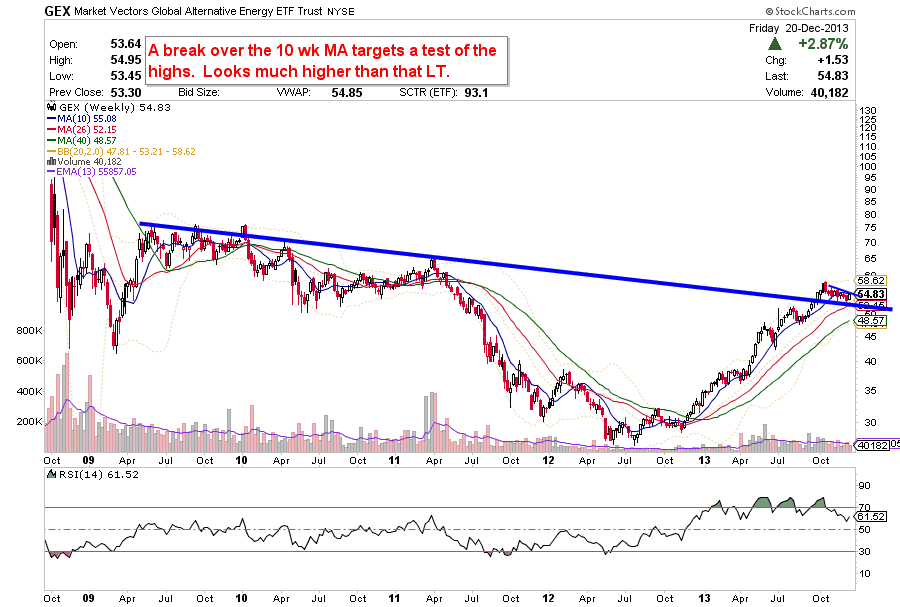Click the RSI(14) indicator icon
This screenshot has width=900, height=607.
(x=51, y=476)
